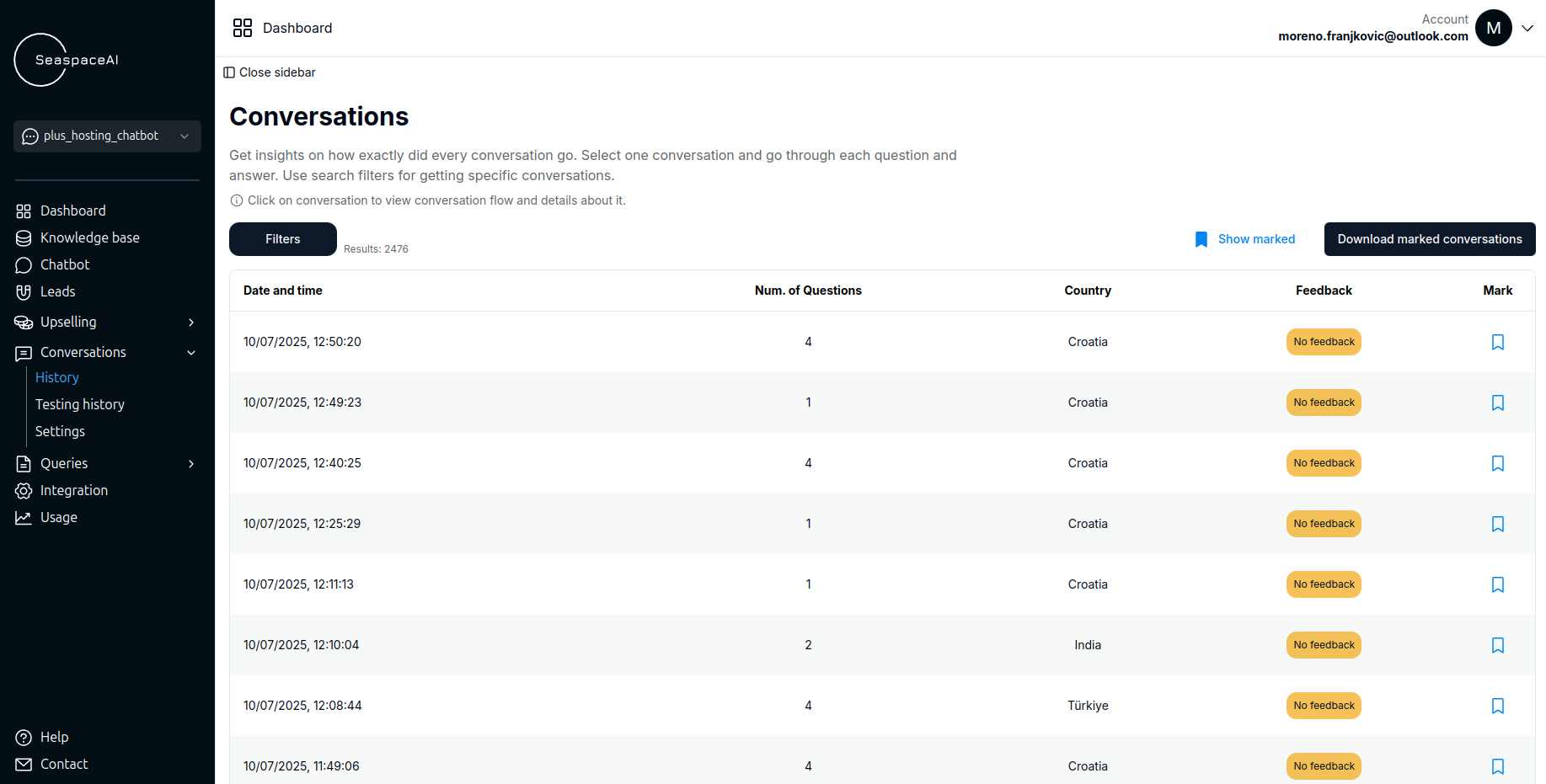Open the Knowledge base database icon
Image resolution: width=1546 pixels, height=784 pixels.
pos(24,238)
